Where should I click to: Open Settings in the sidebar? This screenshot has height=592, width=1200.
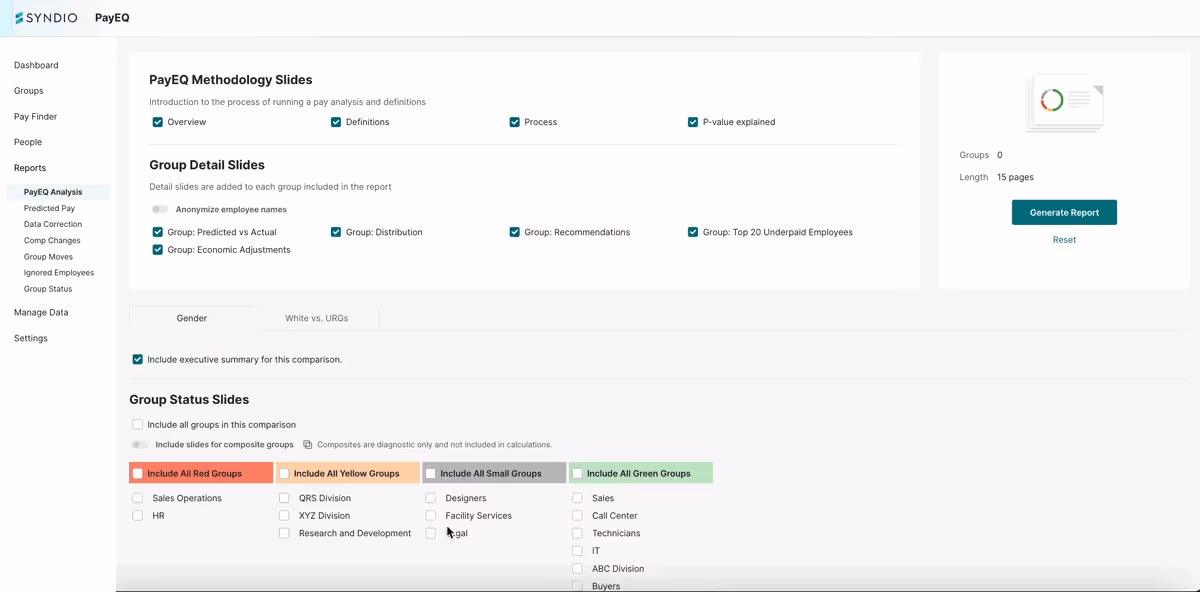click(31, 338)
